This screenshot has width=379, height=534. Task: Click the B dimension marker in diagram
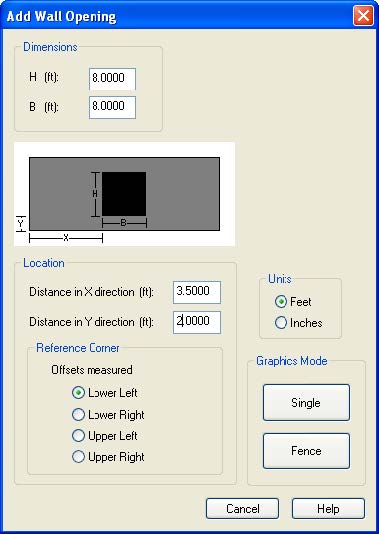click(x=124, y=223)
